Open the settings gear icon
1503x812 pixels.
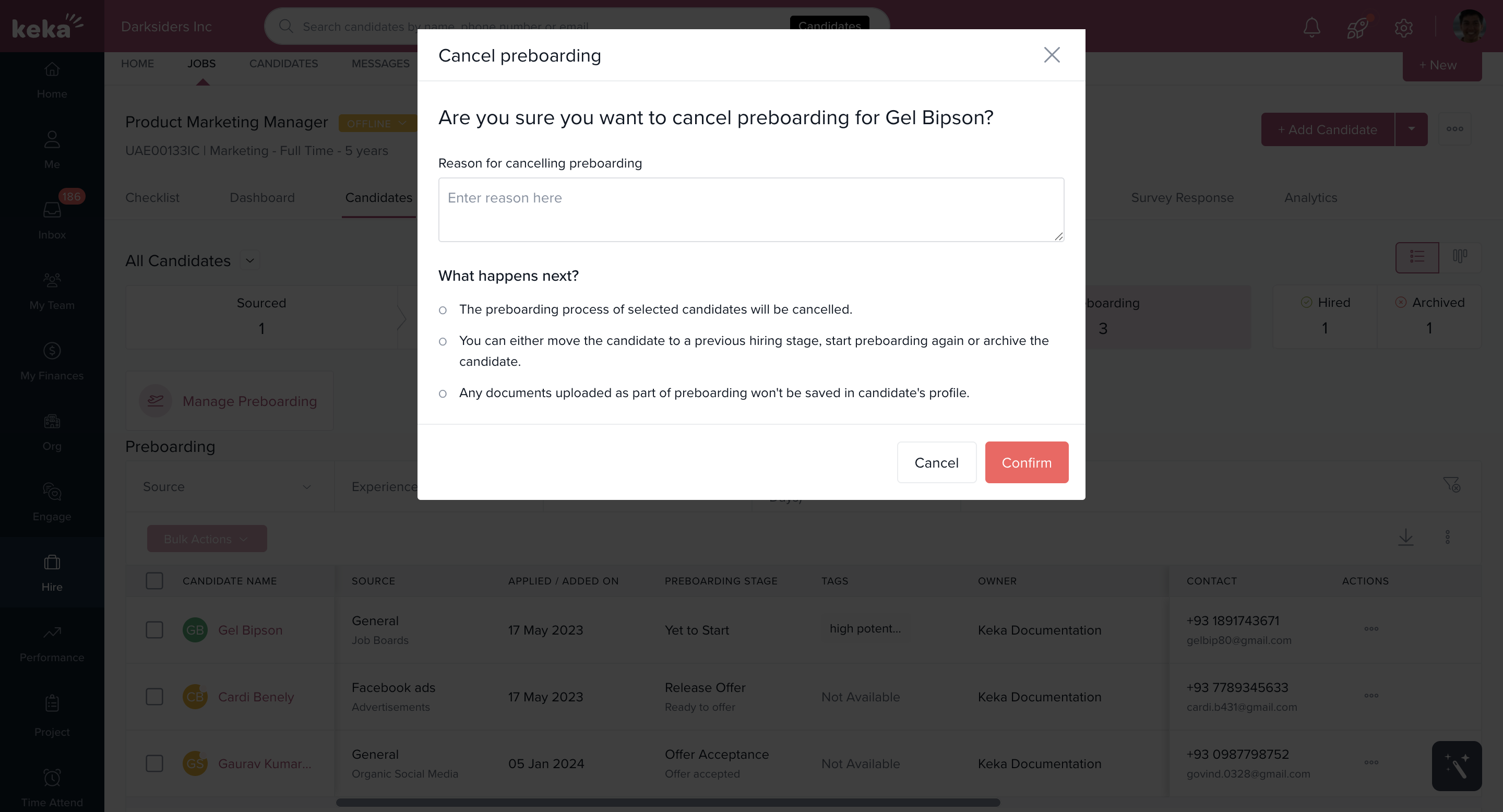point(1403,28)
